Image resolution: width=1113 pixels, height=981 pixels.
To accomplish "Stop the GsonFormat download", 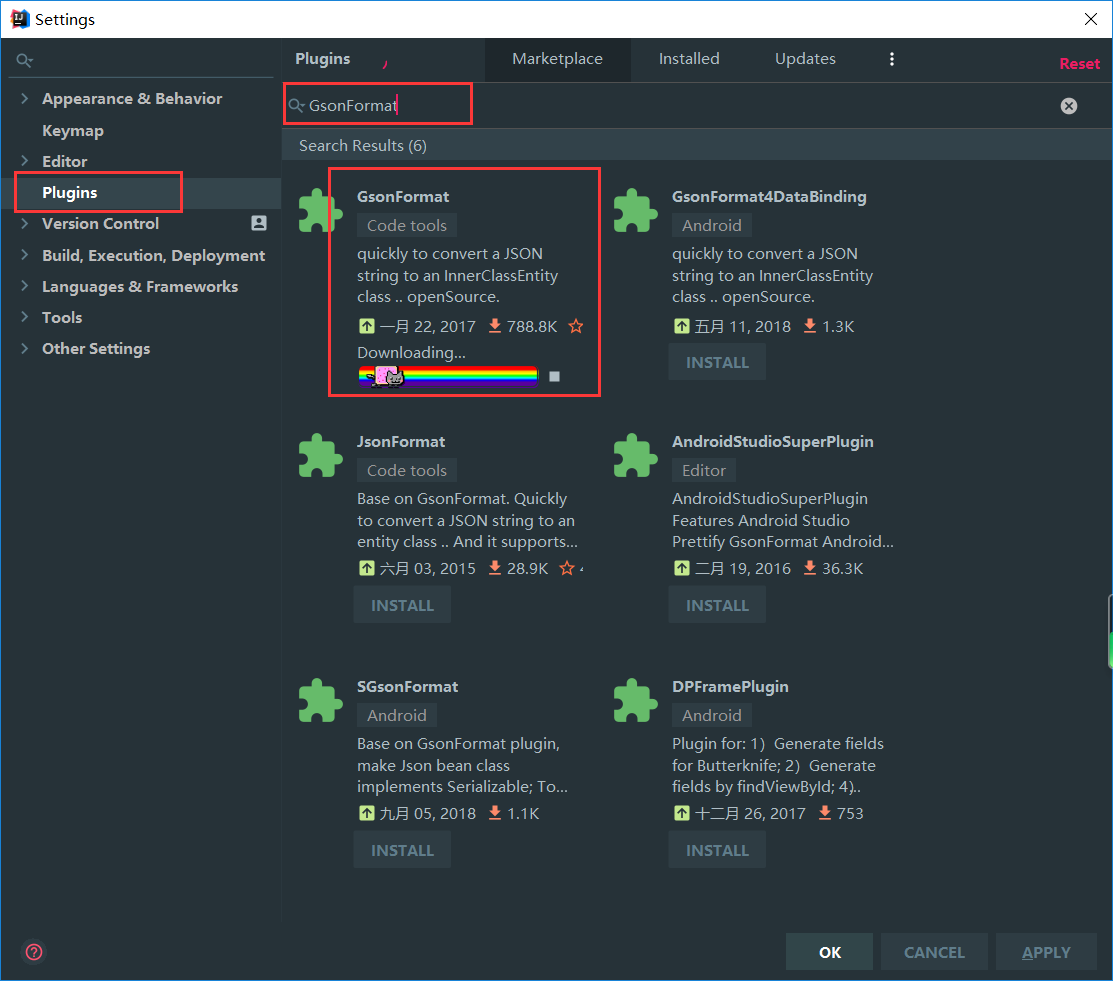I will pos(555,377).
